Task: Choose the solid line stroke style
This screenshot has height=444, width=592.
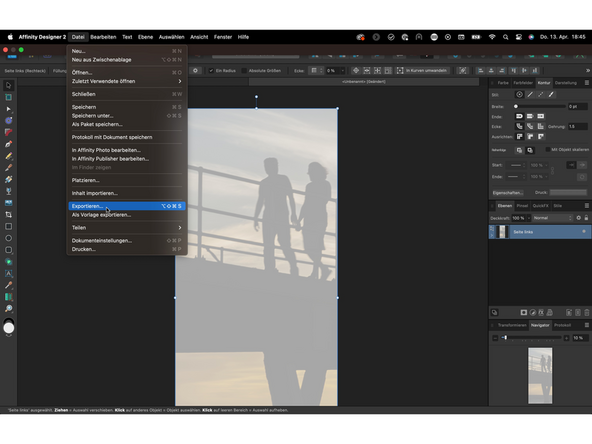Action: [x=530, y=95]
